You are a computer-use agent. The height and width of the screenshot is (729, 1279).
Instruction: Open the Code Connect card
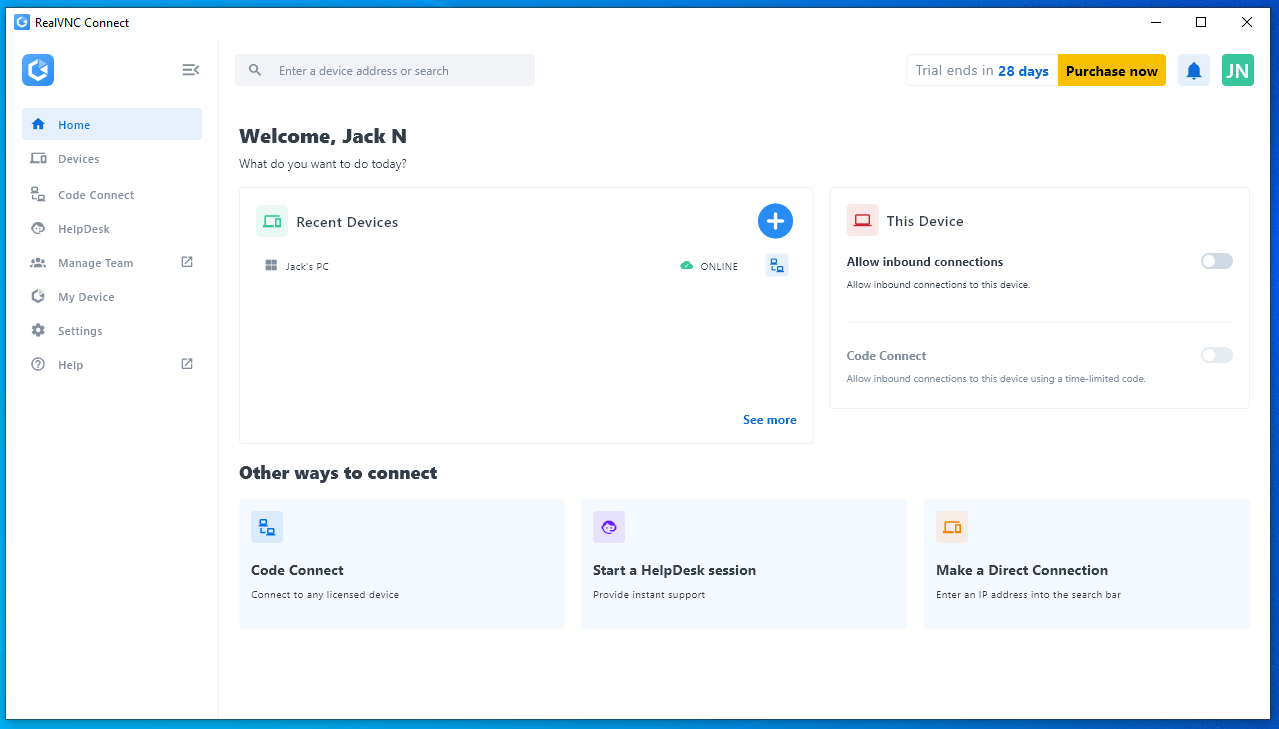[402, 564]
